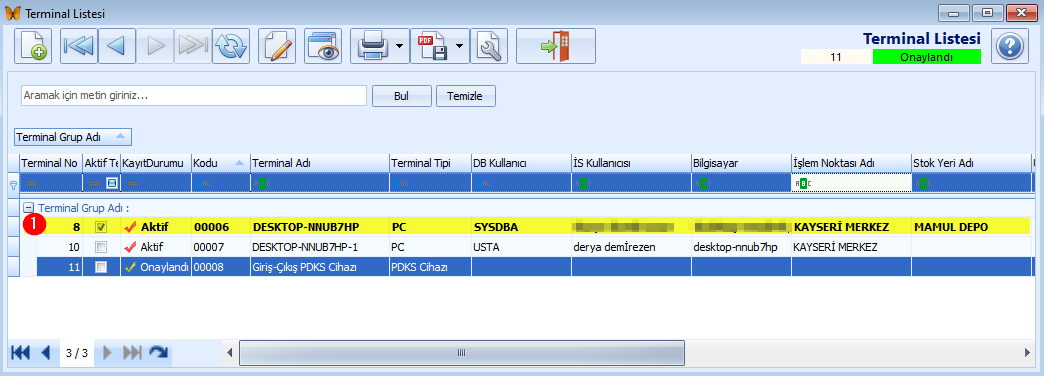Screen dimensions: 1044x376
Task: Go to previous page in bottom navigator
Action: (x=46, y=353)
